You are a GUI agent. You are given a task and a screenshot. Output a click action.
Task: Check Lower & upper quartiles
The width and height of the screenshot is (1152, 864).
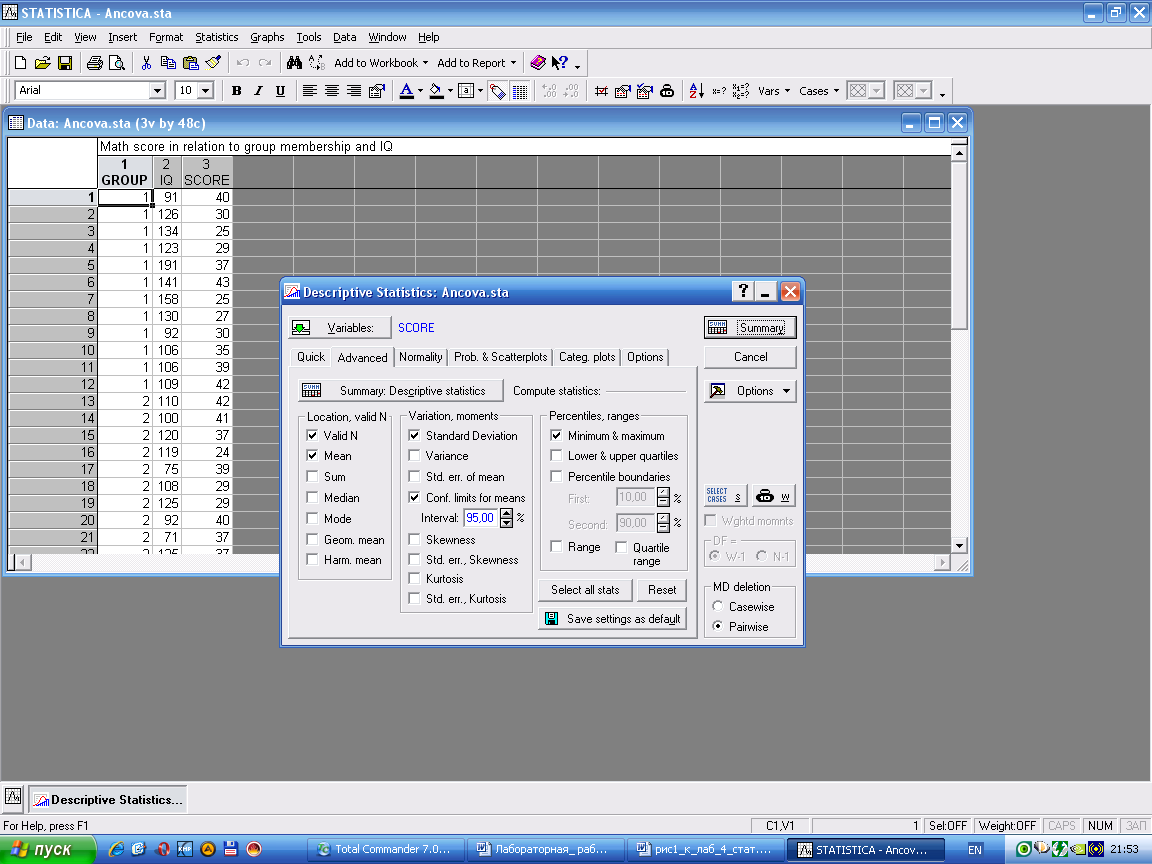click(556, 456)
